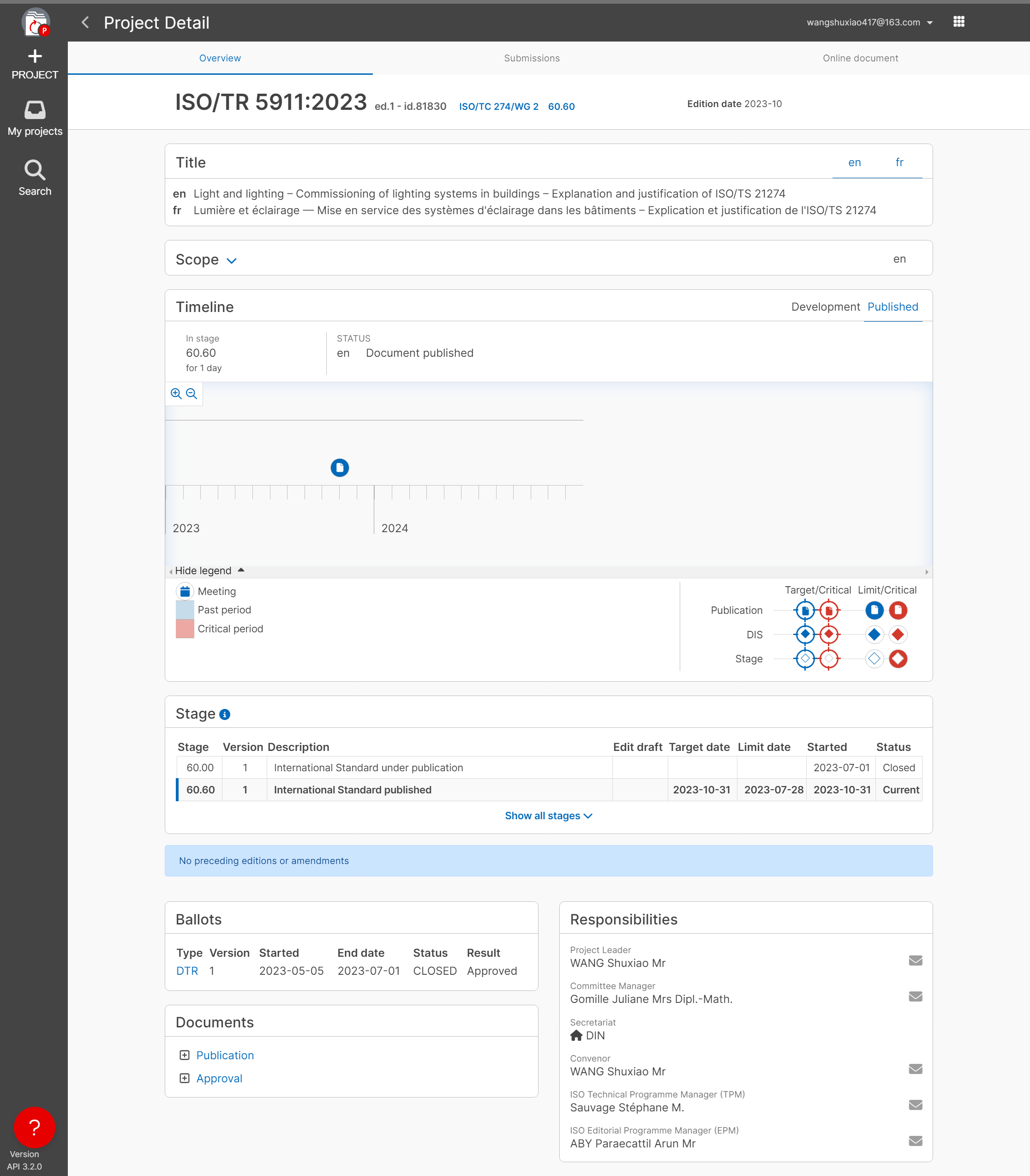Image resolution: width=1030 pixels, height=1176 pixels.
Task: Click the Critical period color swatch
Action: pos(185,629)
